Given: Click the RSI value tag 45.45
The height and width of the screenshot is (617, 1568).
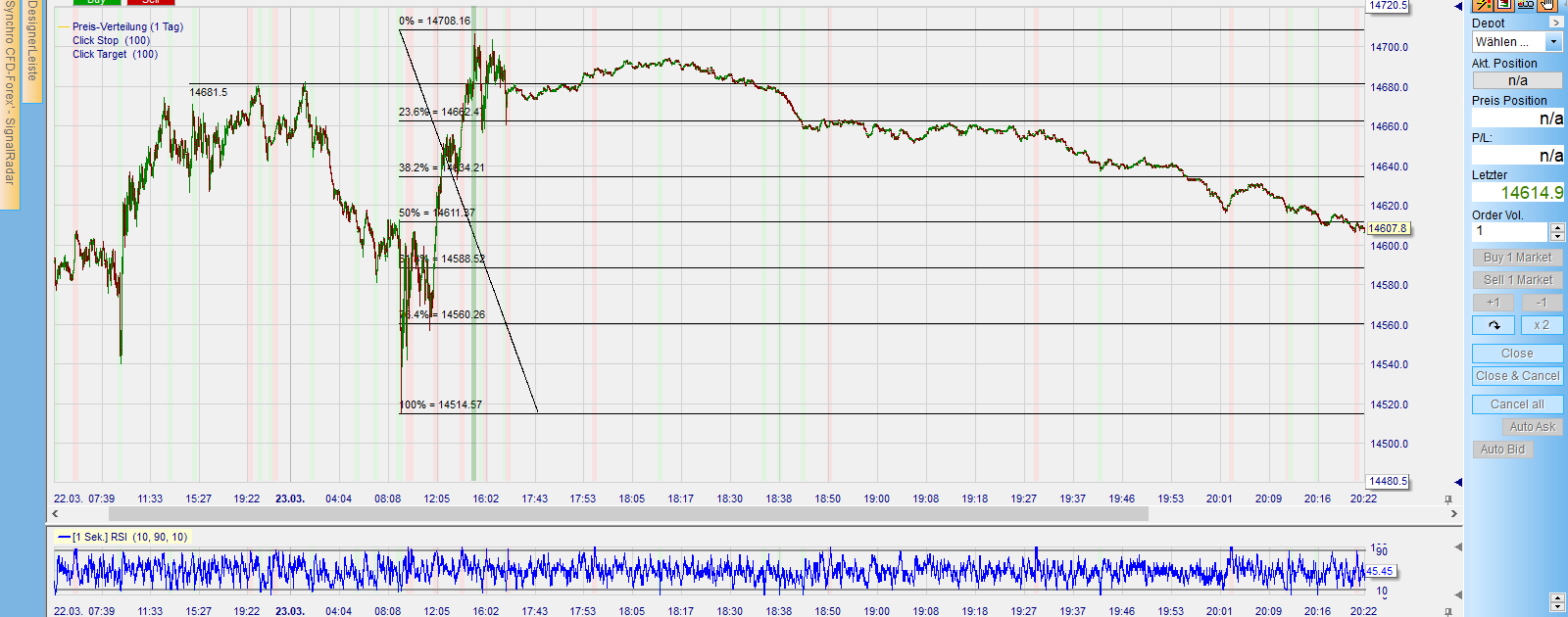Looking at the screenshot, I should pyautogui.click(x=1379, y=571).
